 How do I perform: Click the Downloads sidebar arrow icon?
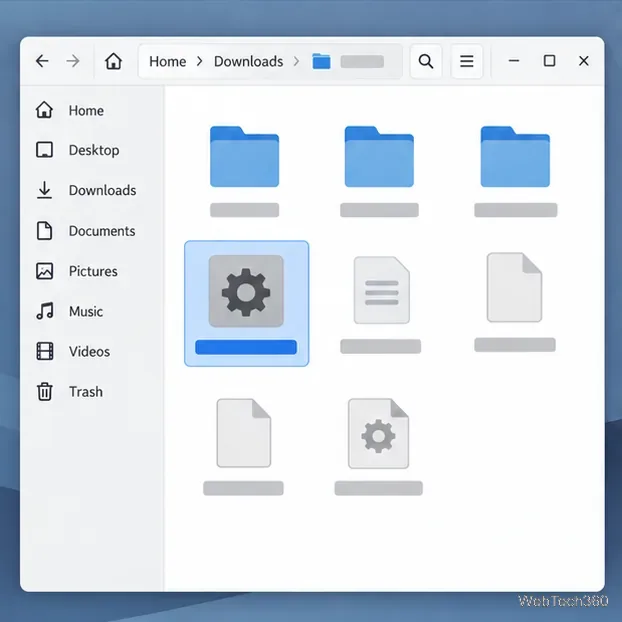pyautogui.click(x=44, y=190)
